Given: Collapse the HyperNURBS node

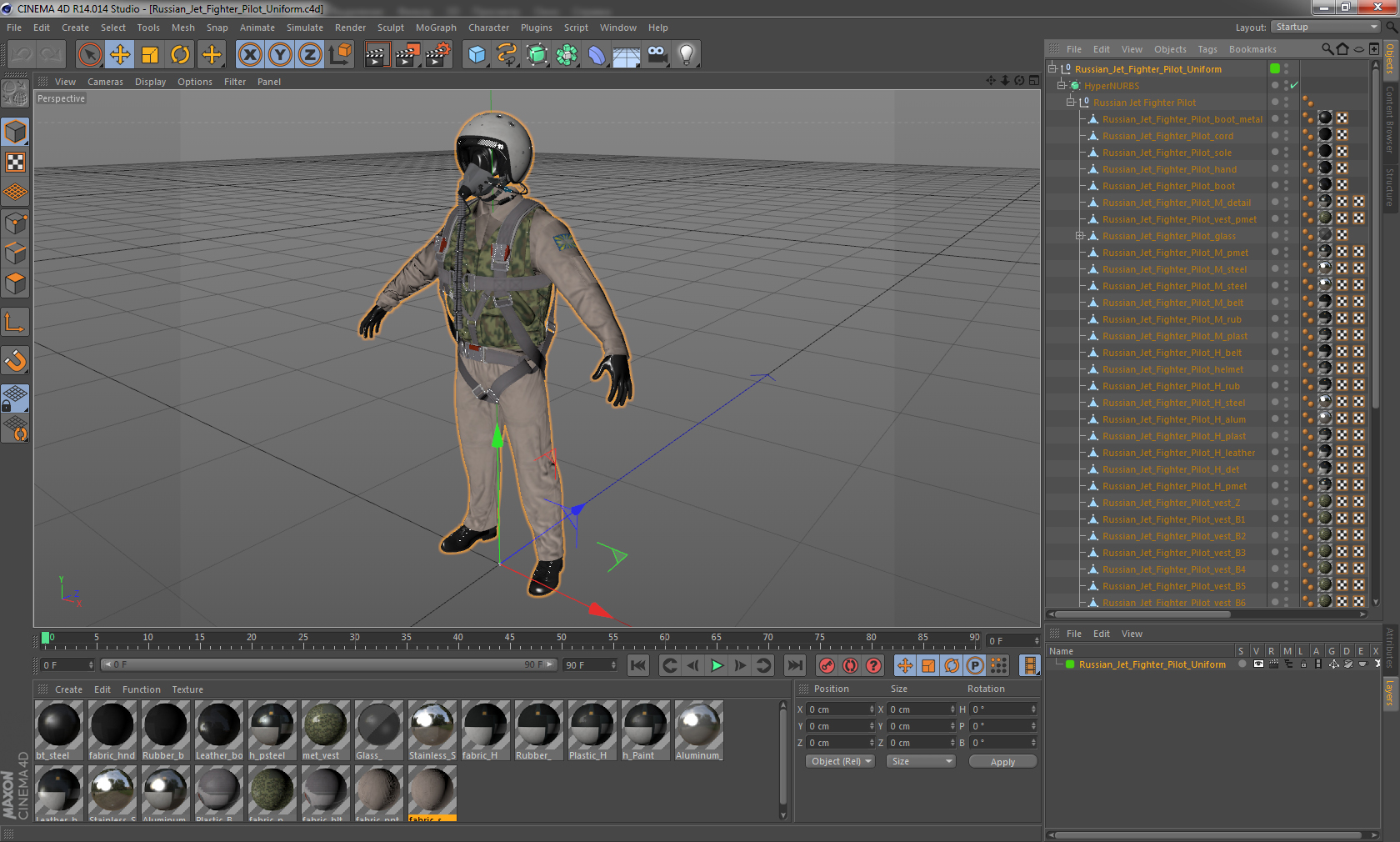Looking at the screenshot, I should [1062, 86].
